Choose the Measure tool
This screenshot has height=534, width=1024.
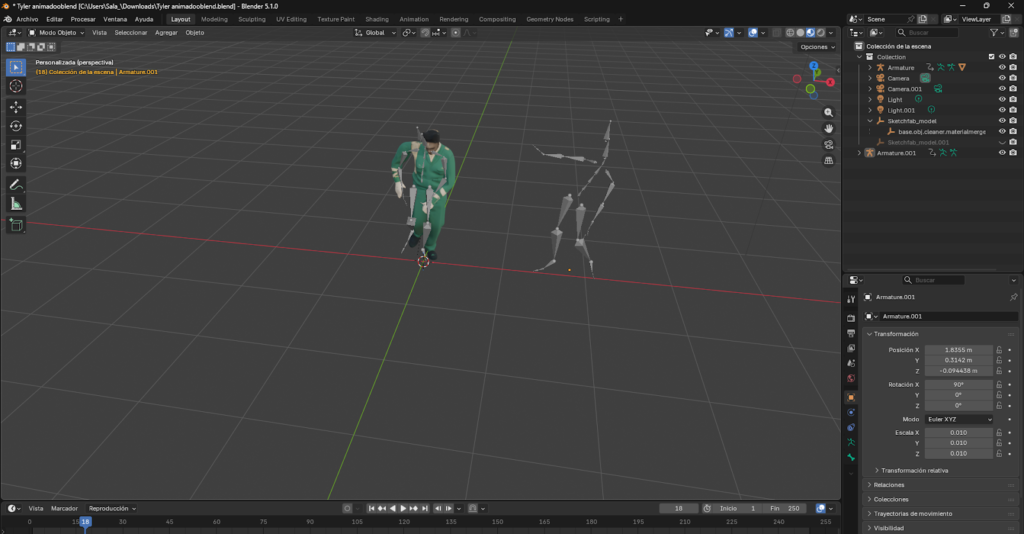[x=16, y=204]
